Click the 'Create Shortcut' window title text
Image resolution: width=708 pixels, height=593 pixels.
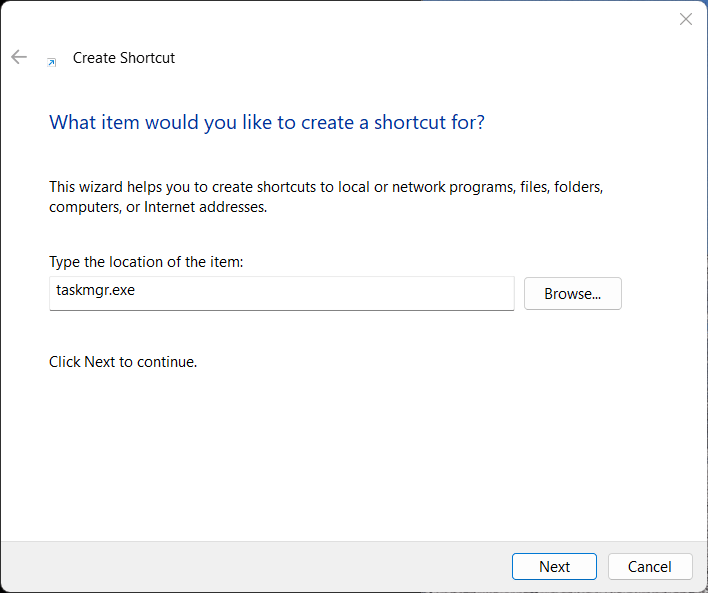click(124, 58)
